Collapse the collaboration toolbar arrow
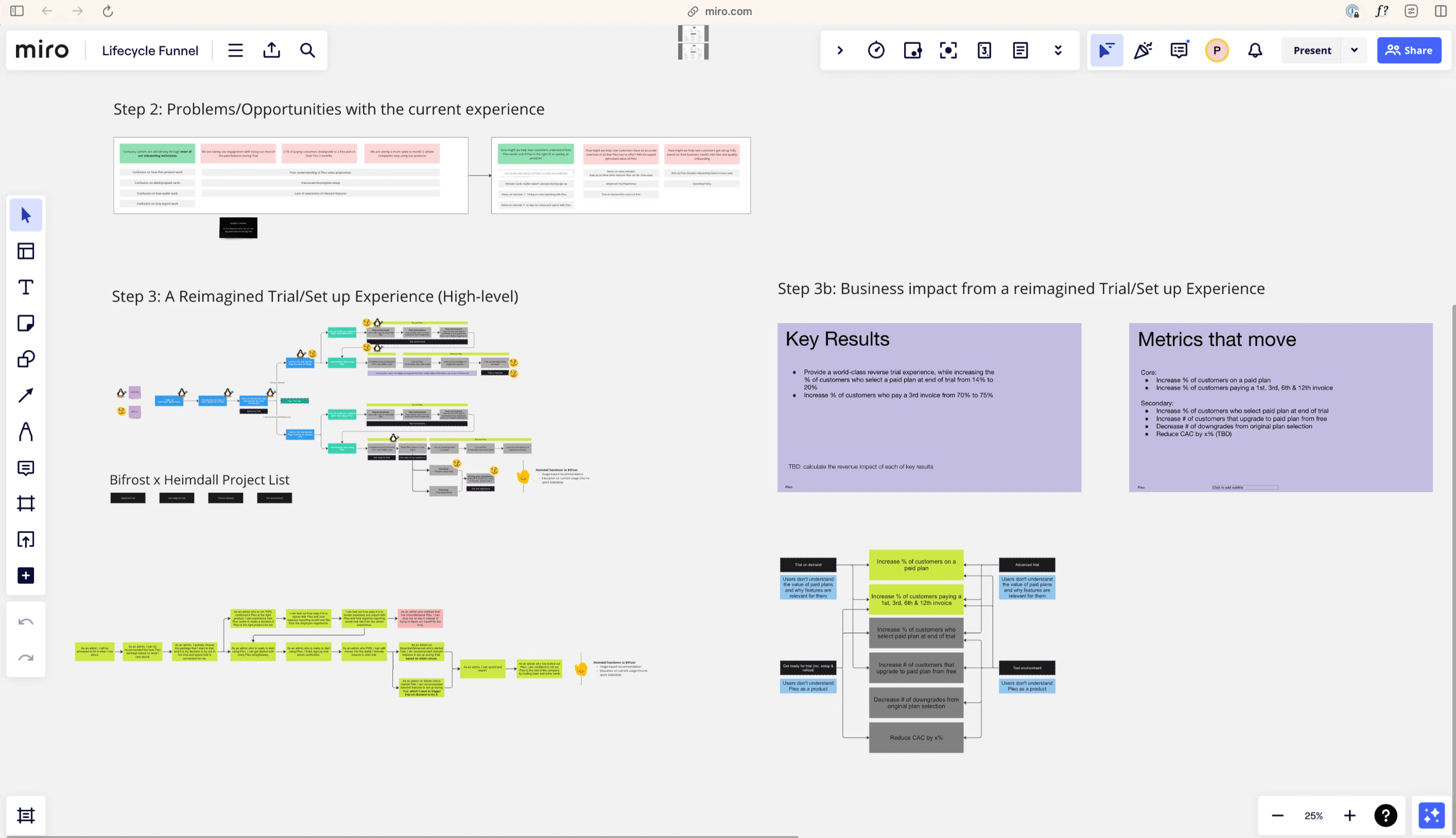 pyautogui.click(x=840, y=50)
